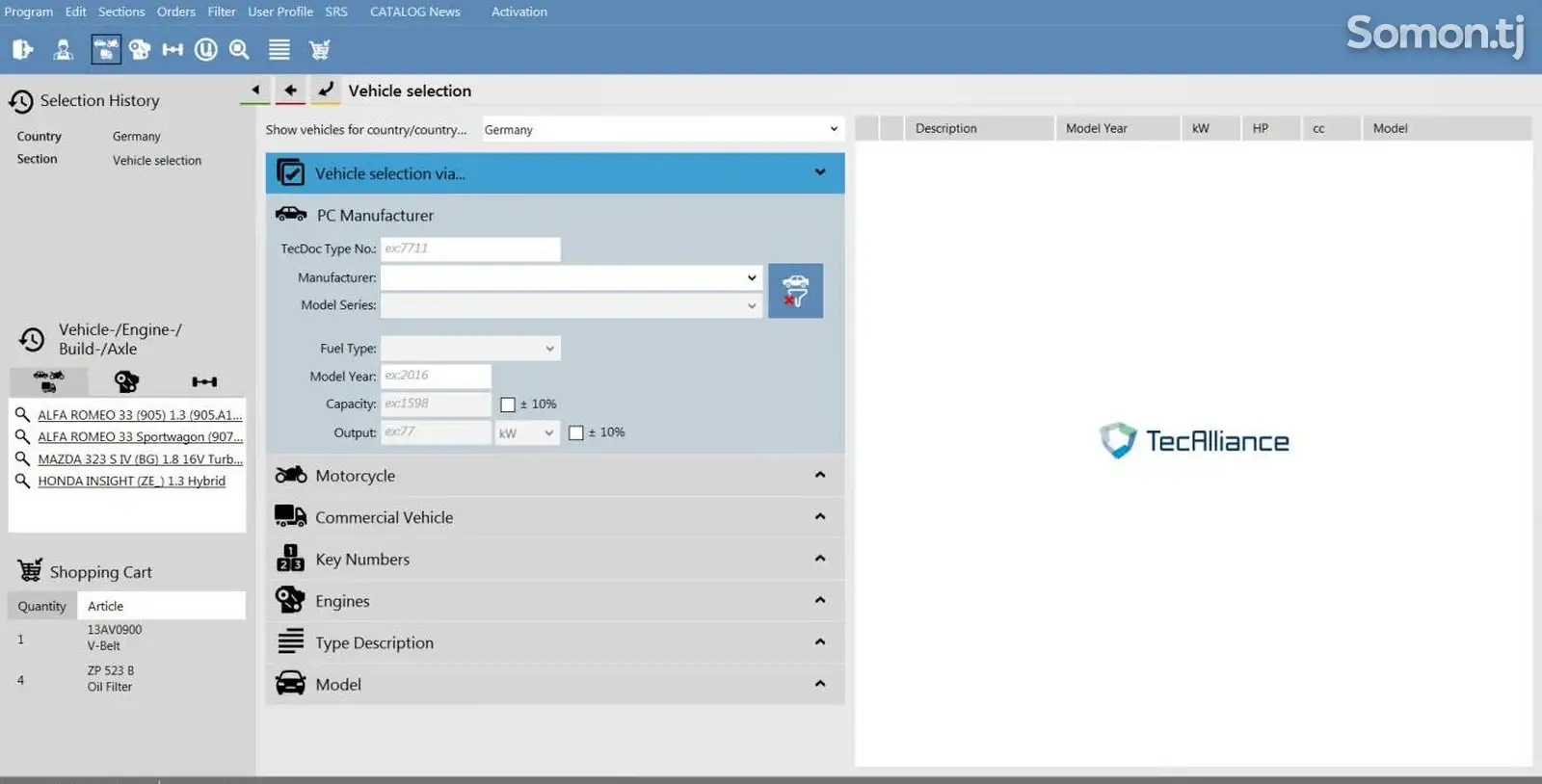Expand the Commercial Vehicle section chevron
This screenshot has width=1542, height=784.
820,516
